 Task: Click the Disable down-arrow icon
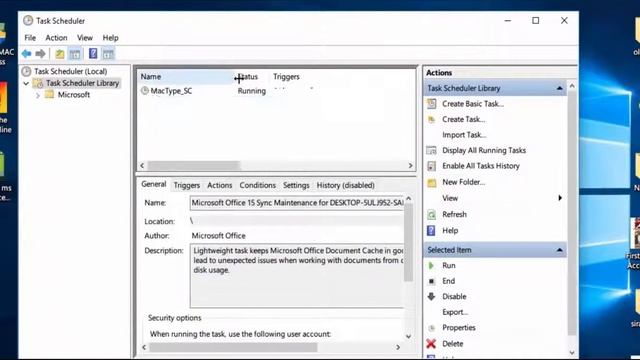click(x=431, y=296)
